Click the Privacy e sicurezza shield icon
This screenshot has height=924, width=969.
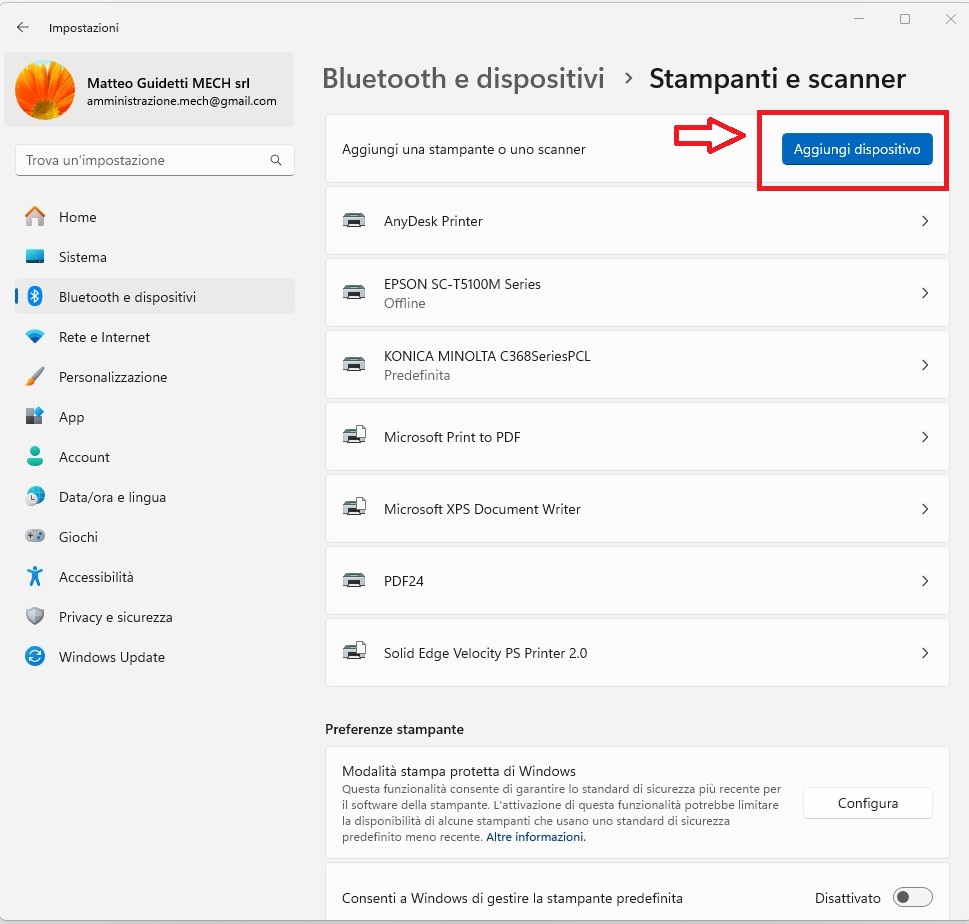[36, 617]
